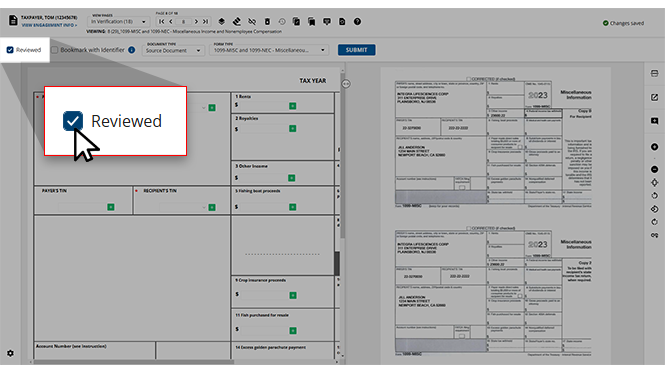Click the panel splitter handle beside Tax Year

tap(346, 84)
